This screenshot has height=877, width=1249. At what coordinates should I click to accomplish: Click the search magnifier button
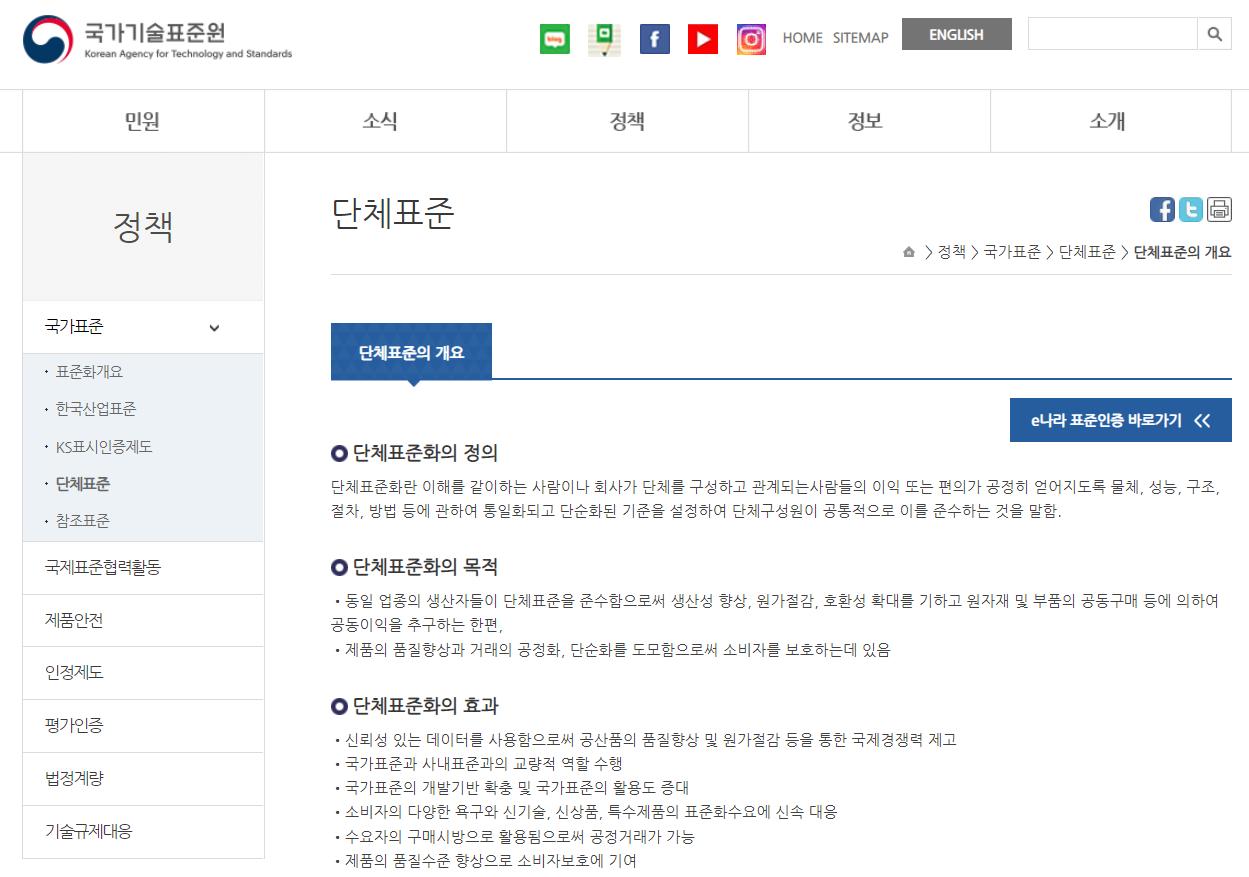[x=1214, y=34]
